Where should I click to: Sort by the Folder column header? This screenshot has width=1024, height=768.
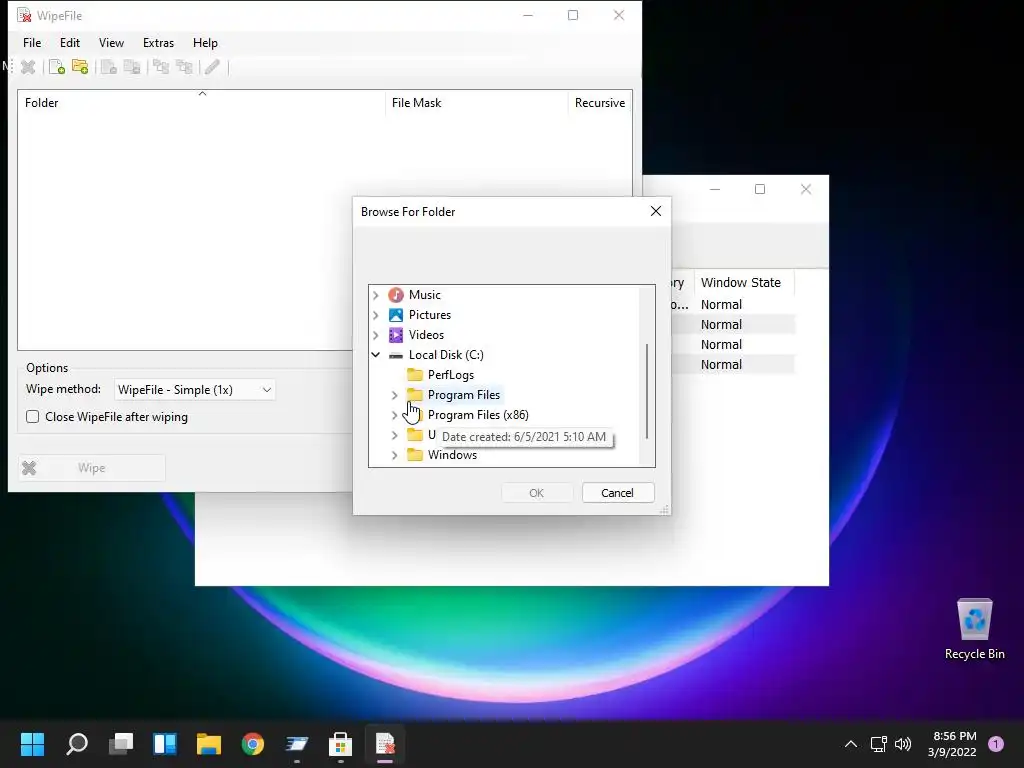(202, 103)
